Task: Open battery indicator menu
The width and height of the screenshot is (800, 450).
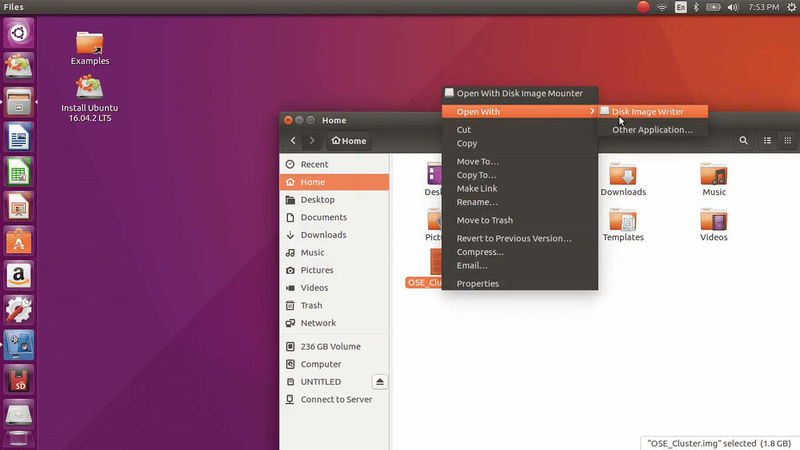Action: pos(713,7)
